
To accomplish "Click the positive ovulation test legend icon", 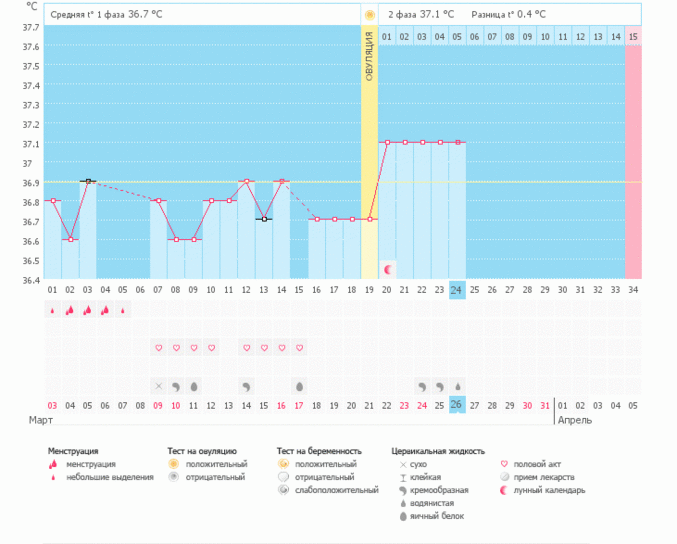I will coord(173,464).
